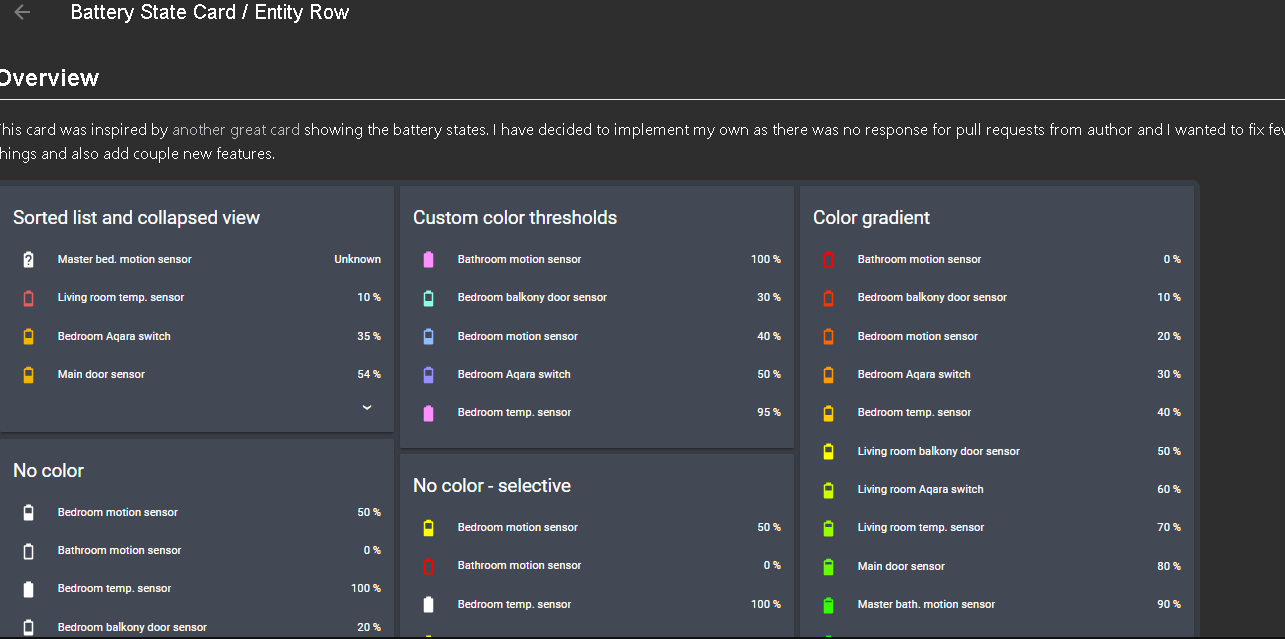
Task: Click the yellow battery icon for Bedroom Aqara switch
Action: click(x=28, y=335)
